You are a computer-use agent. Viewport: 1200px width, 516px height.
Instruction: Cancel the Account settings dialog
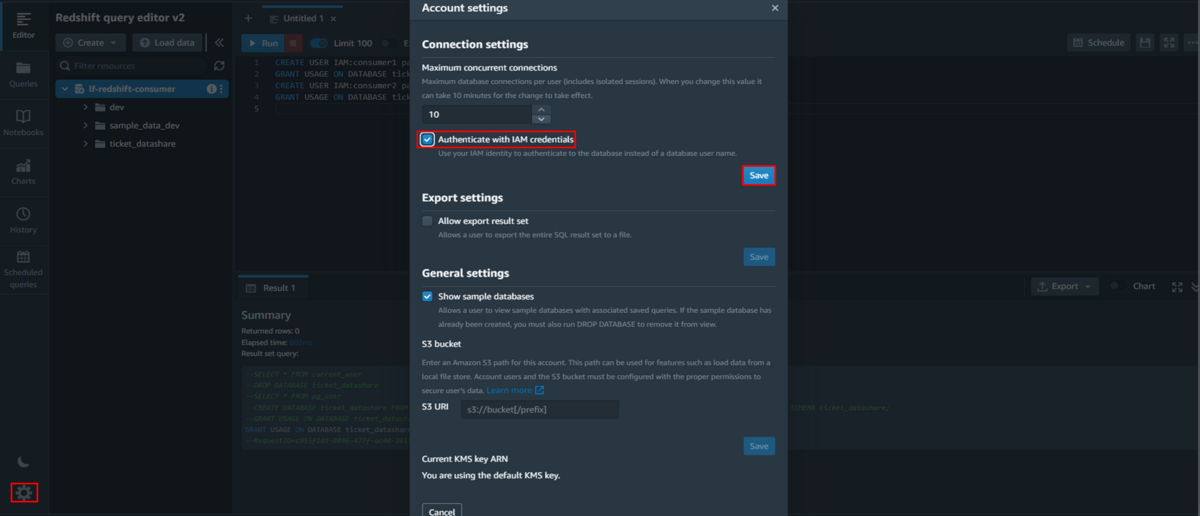[x=442, y=510]
